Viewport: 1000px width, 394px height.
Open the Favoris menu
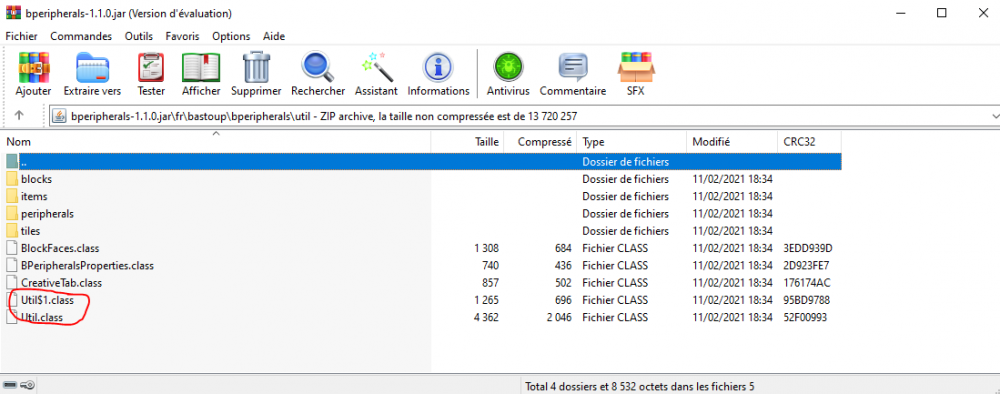182,36
